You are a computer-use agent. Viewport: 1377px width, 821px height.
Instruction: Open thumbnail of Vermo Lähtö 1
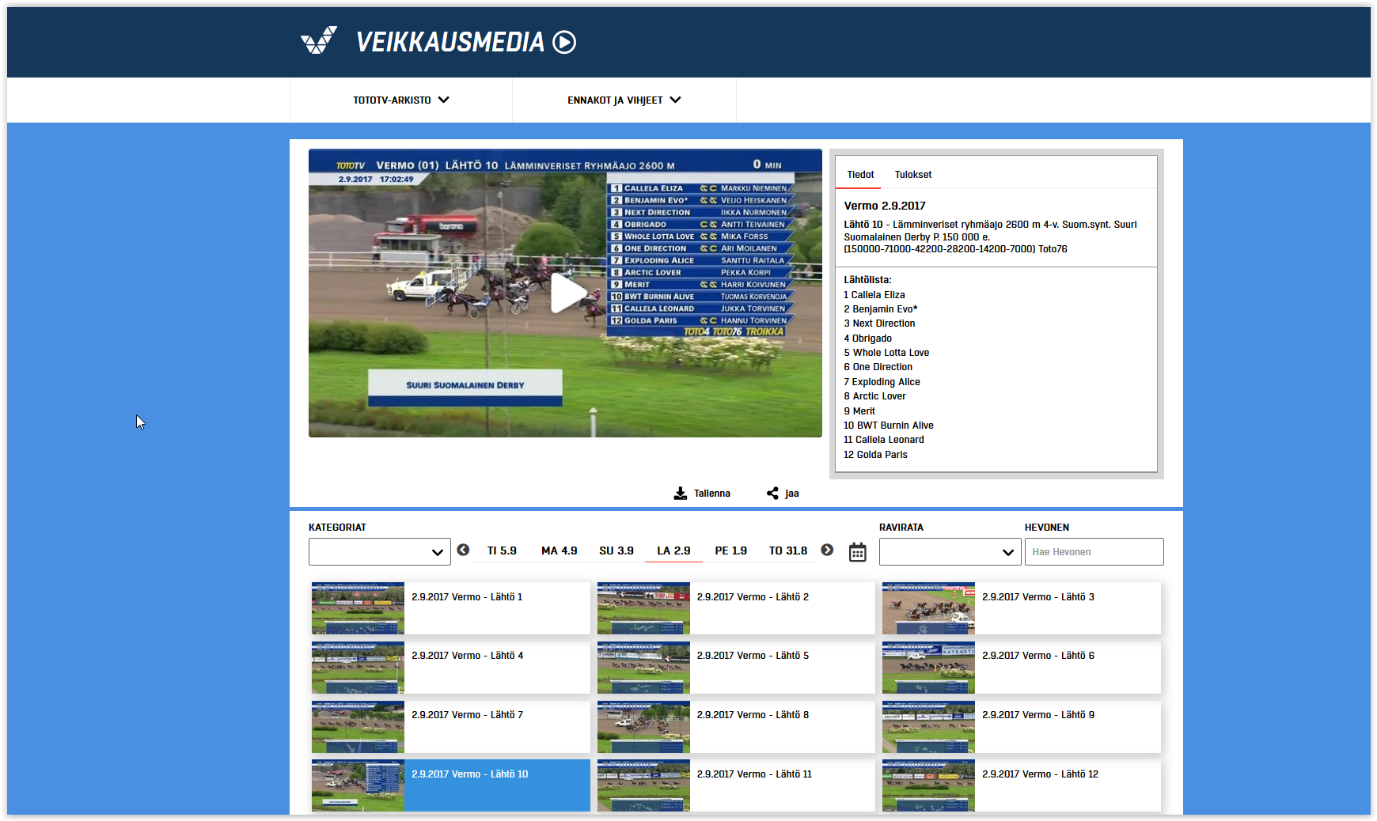click(x=358, y=608)
